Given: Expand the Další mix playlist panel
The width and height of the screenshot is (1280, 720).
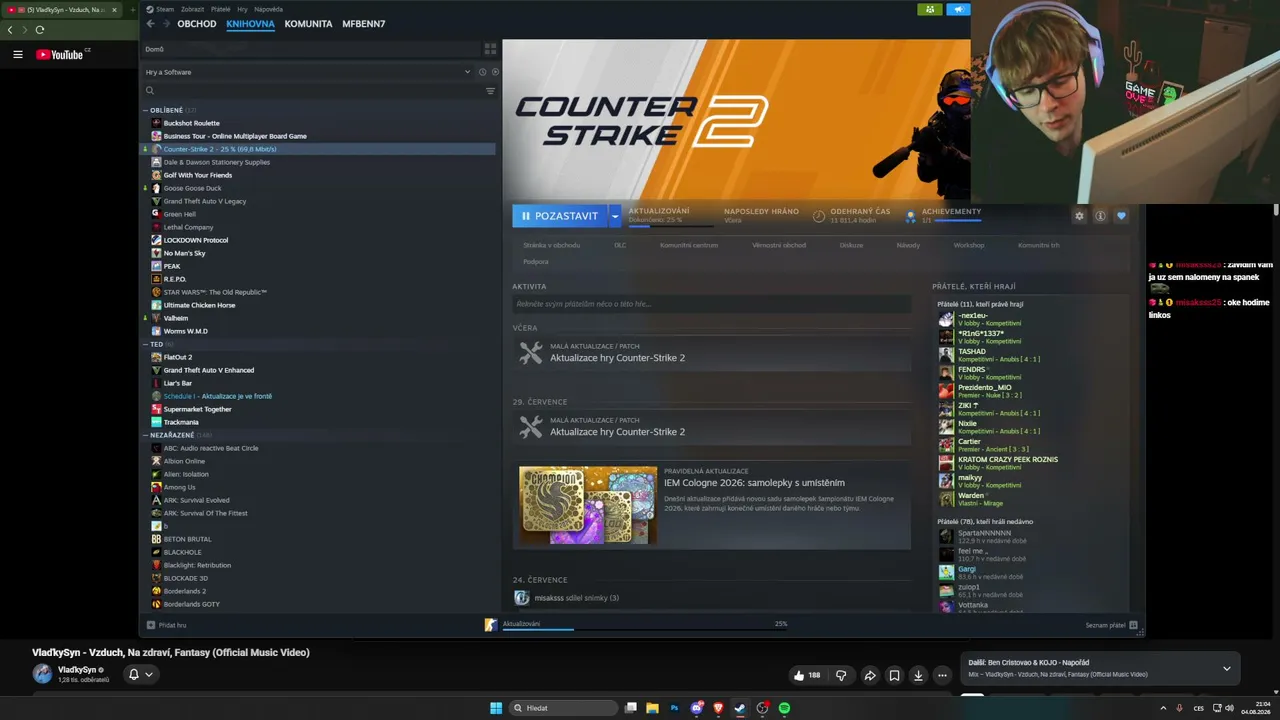Looking at the screenshot, I should pos(1227,668).
